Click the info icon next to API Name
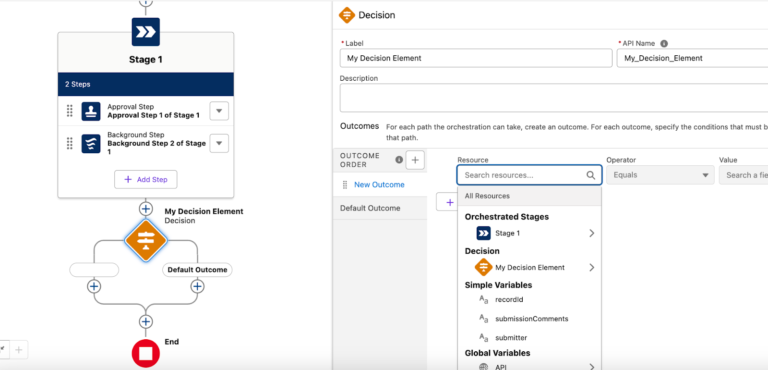The width and height of the screenshot is (768, 370). tap(664, 44)
